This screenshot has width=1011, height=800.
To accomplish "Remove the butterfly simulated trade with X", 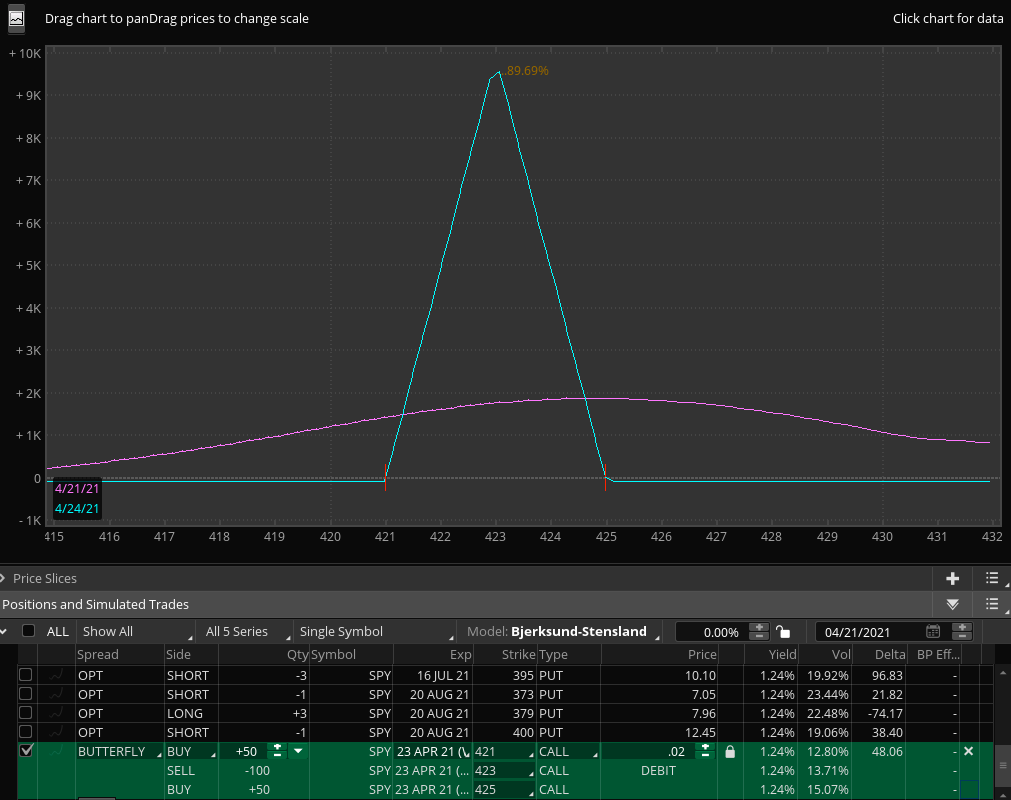I will click(x=968, y=751).
